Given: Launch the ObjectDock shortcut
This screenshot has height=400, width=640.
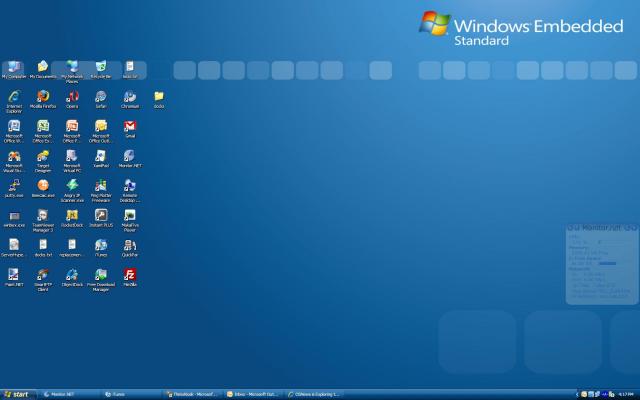Looking at the screenshot, I should [x=72, y=278].
